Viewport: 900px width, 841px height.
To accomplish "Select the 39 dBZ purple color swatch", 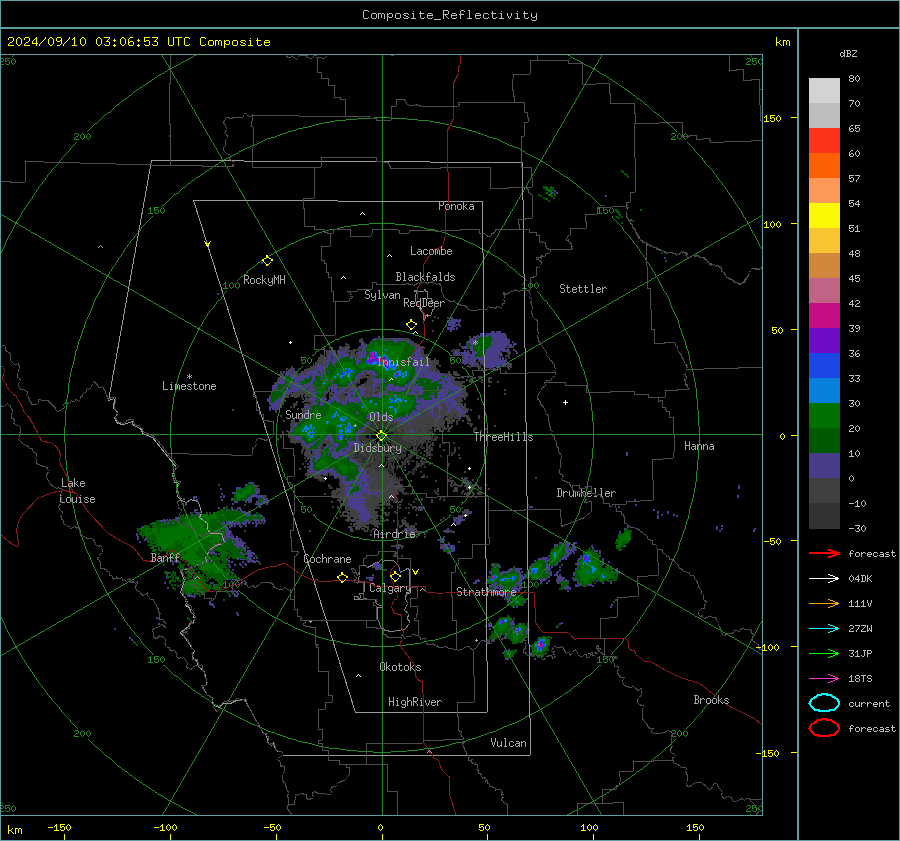I will click(x=824, y=340).
